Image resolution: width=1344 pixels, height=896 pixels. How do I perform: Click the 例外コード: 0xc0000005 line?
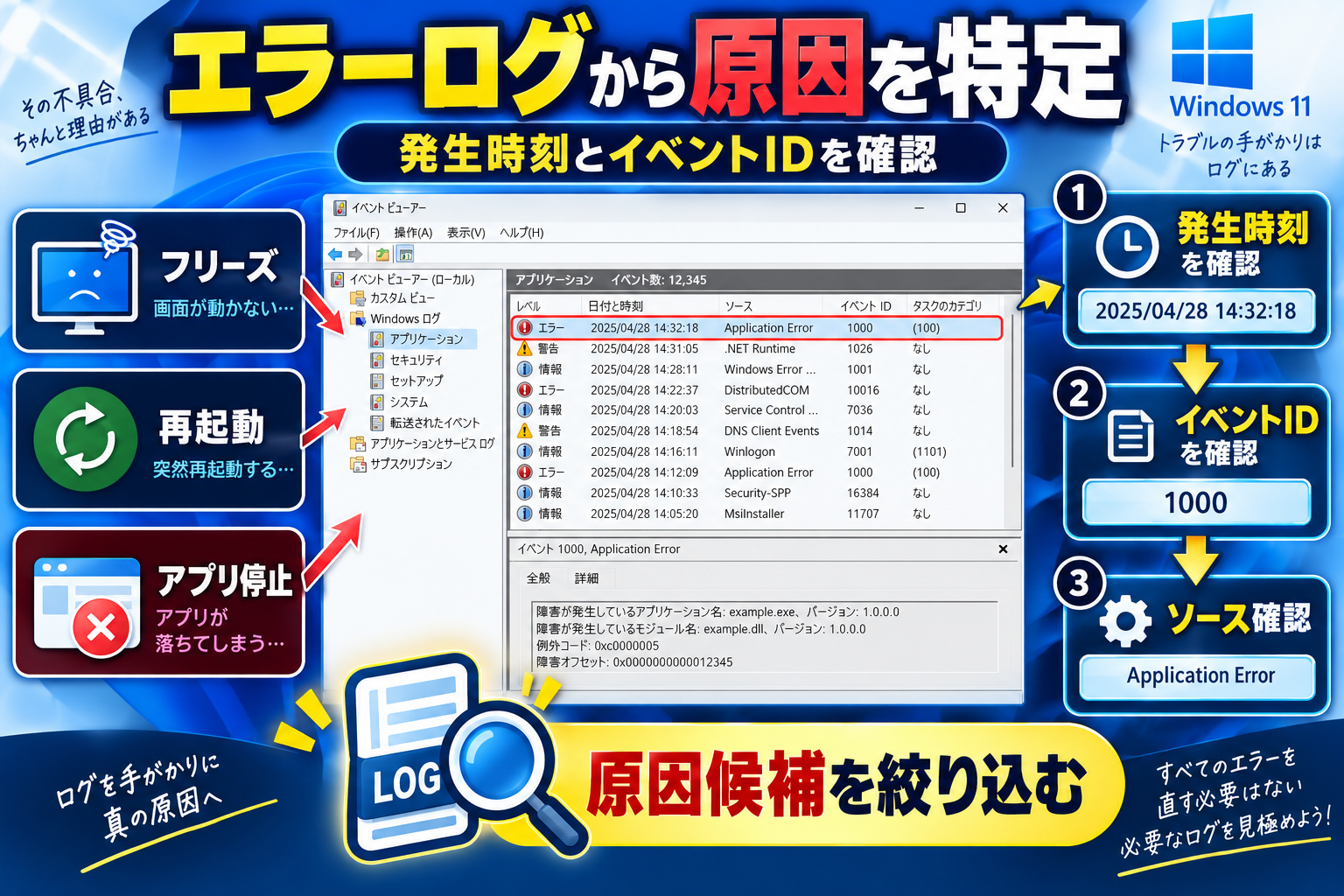(598, 646)
